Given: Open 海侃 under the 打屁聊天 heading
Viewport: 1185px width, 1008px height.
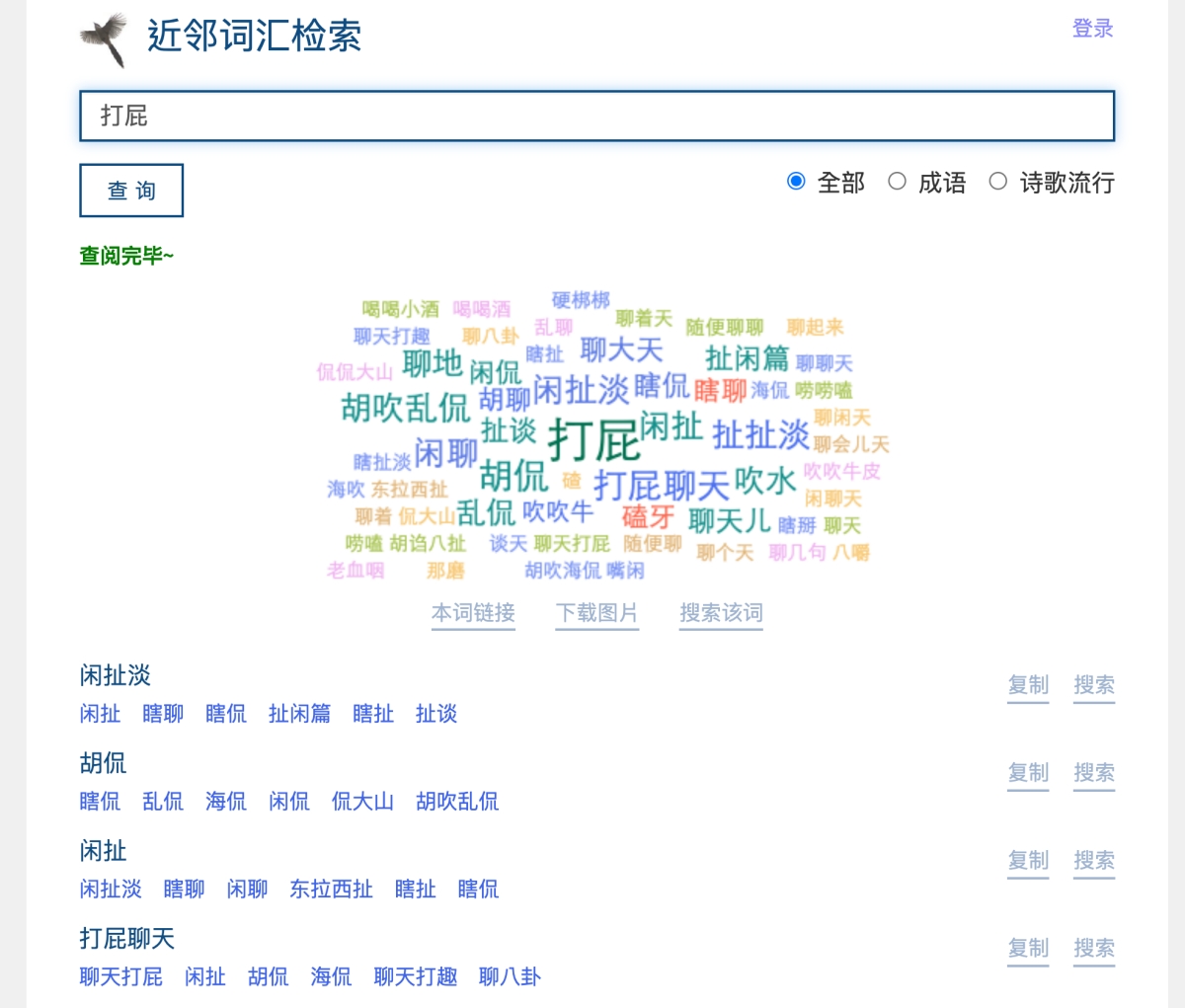Looking at the screenshot, I should (x=331, y=977).
